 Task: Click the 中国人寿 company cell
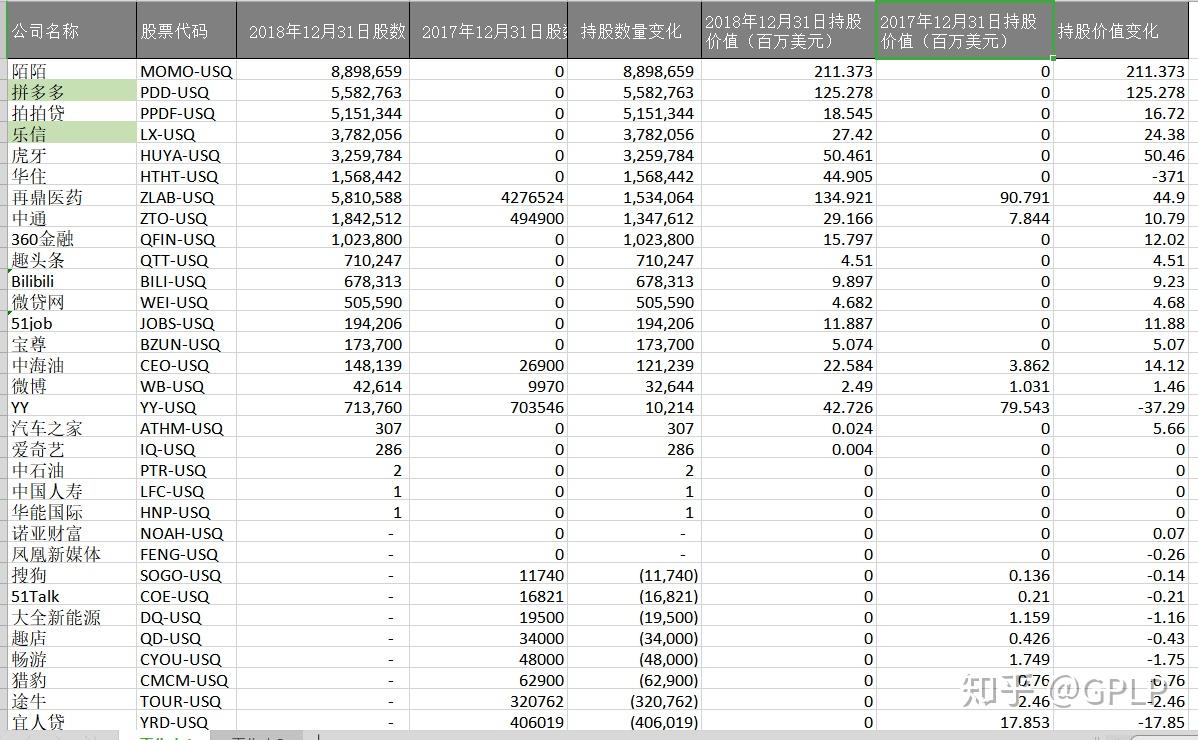[72, 491]
